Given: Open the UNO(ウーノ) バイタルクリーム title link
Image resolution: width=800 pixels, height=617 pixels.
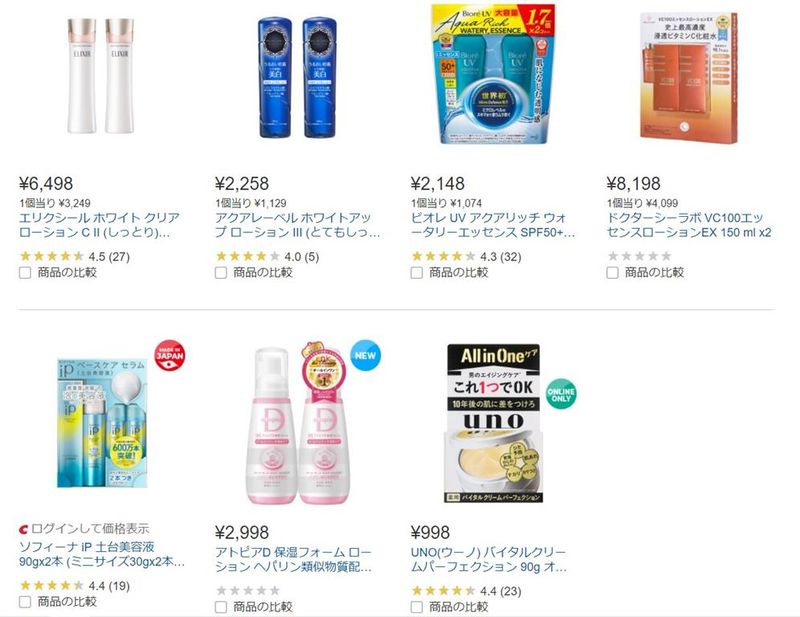Looking at the screenshot, I should (x=489, y=559).
